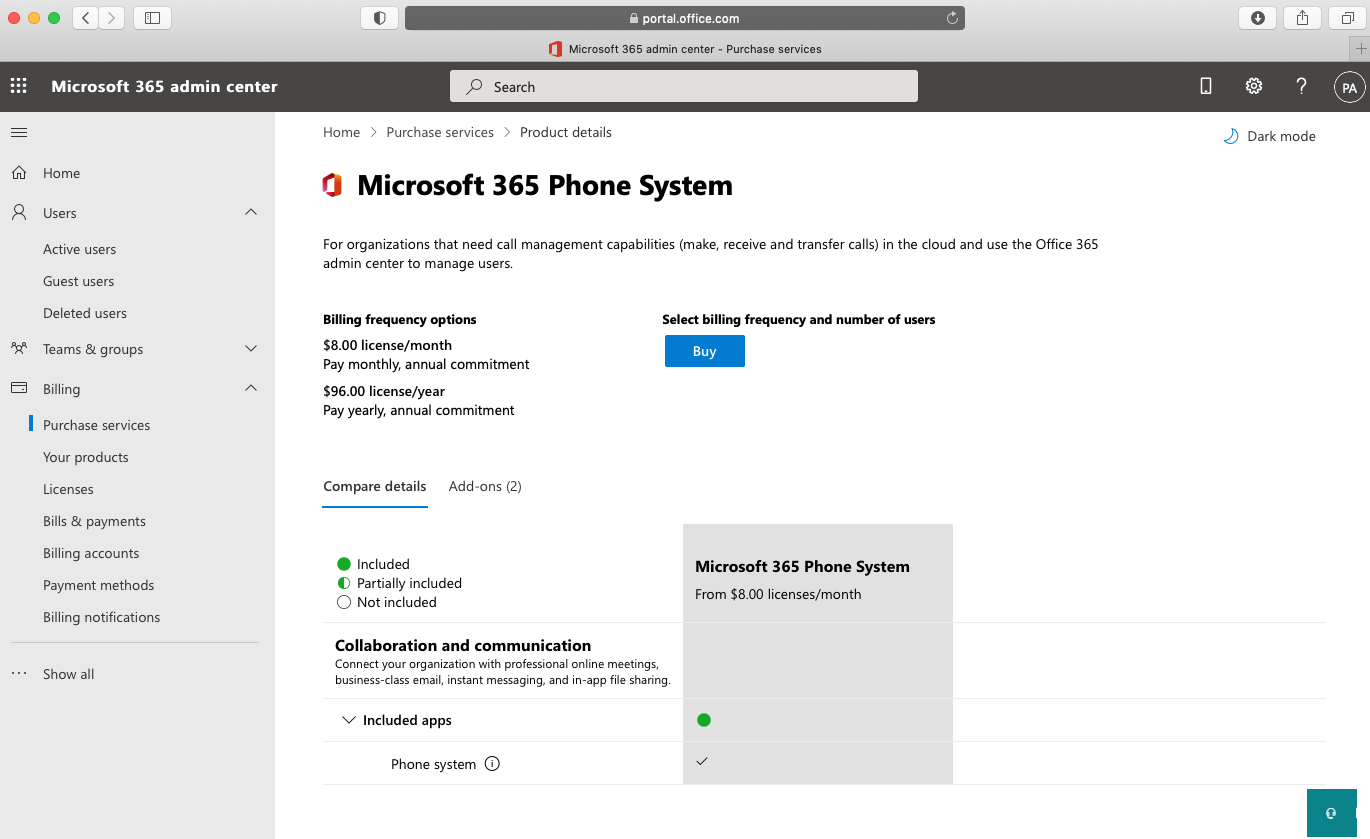Click the search magnifier icon

(475, 87)
